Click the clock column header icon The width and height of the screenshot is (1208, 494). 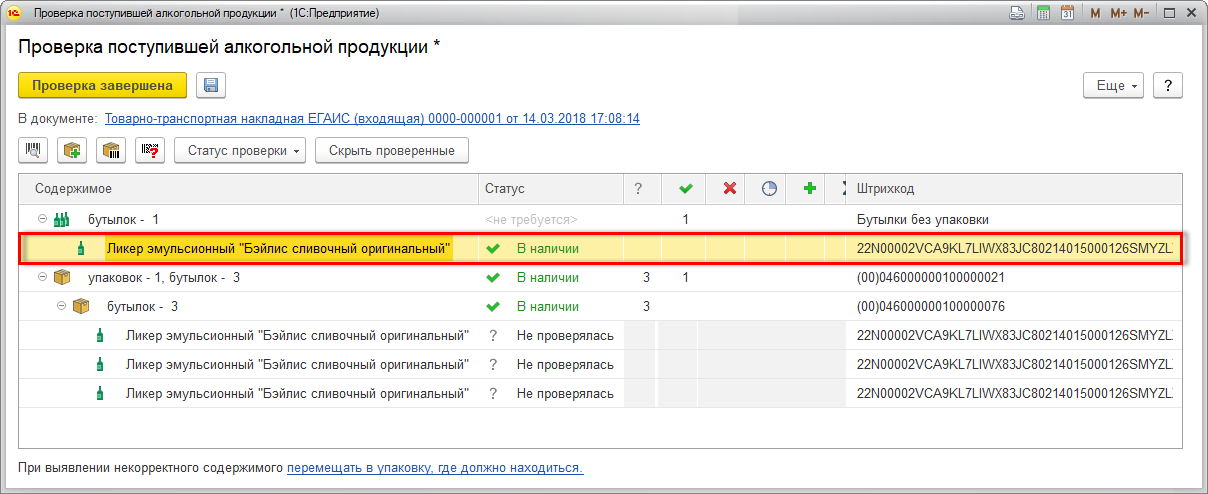click(769, 188)
